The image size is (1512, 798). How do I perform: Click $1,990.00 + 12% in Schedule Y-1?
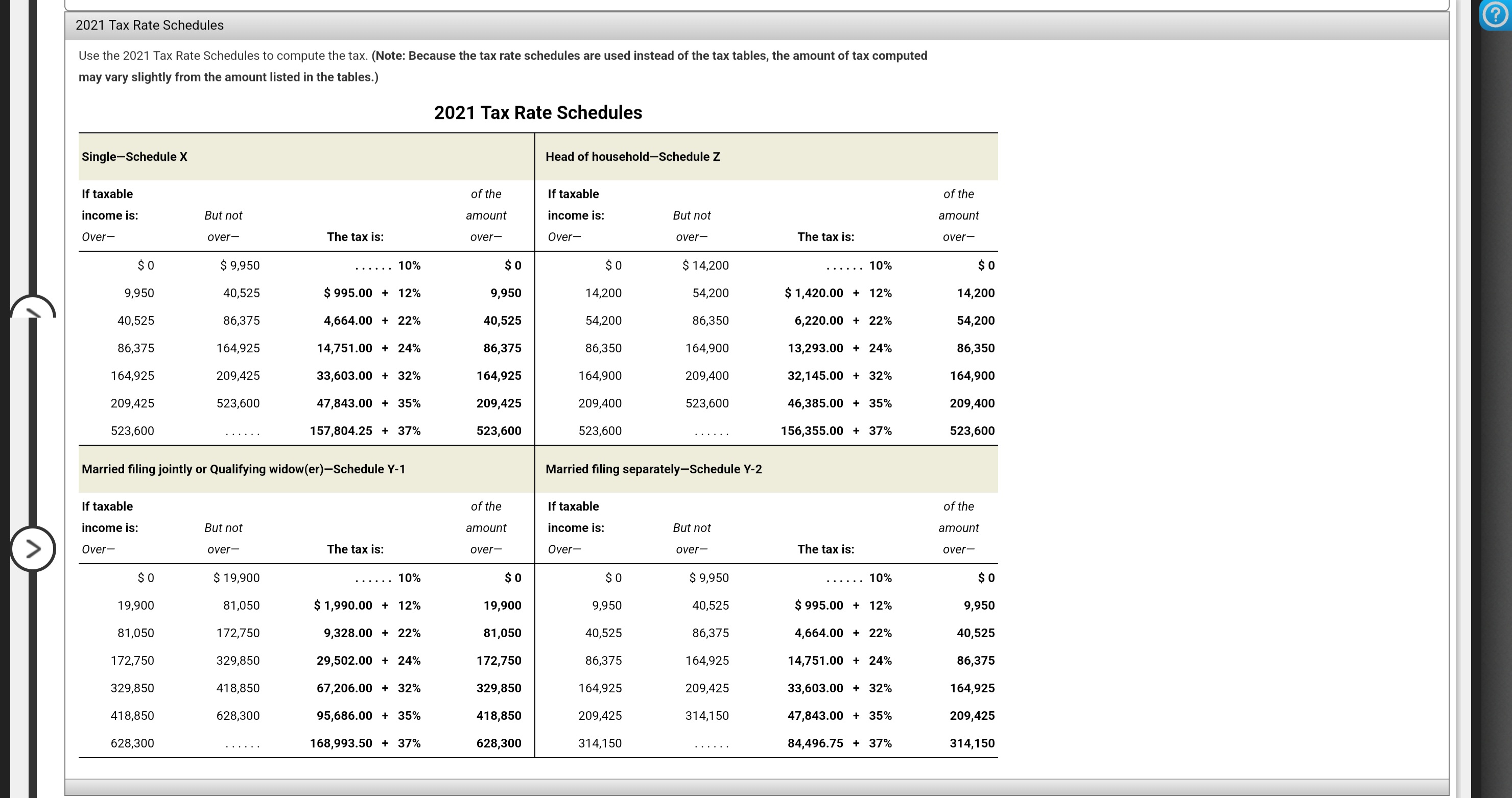point(367,605)
